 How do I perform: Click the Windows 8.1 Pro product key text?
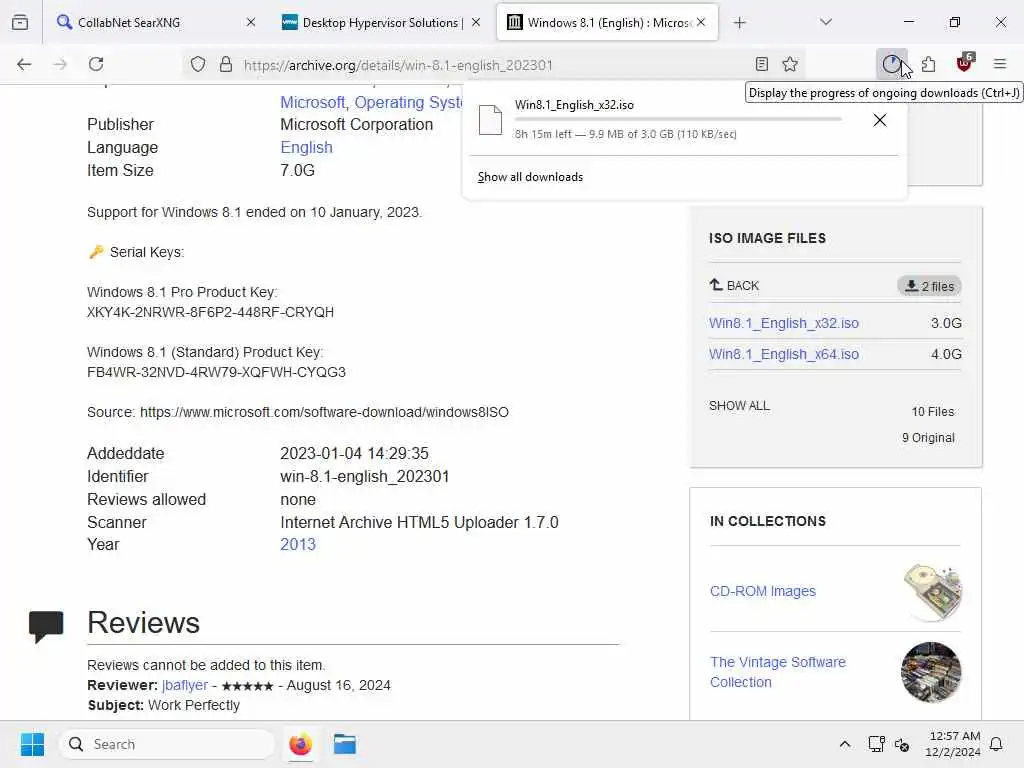tap(210, 312)
